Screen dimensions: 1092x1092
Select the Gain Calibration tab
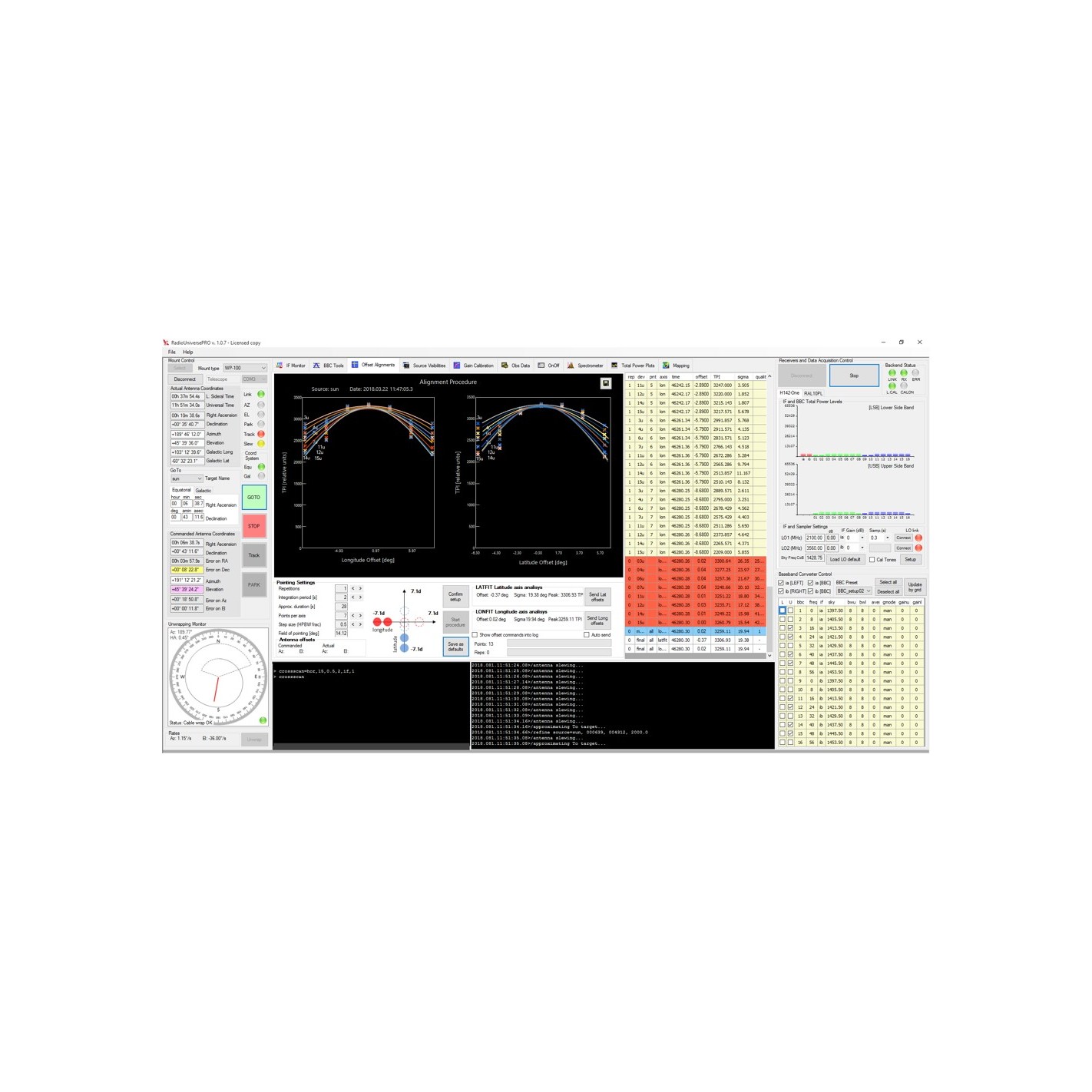point(474,366)
